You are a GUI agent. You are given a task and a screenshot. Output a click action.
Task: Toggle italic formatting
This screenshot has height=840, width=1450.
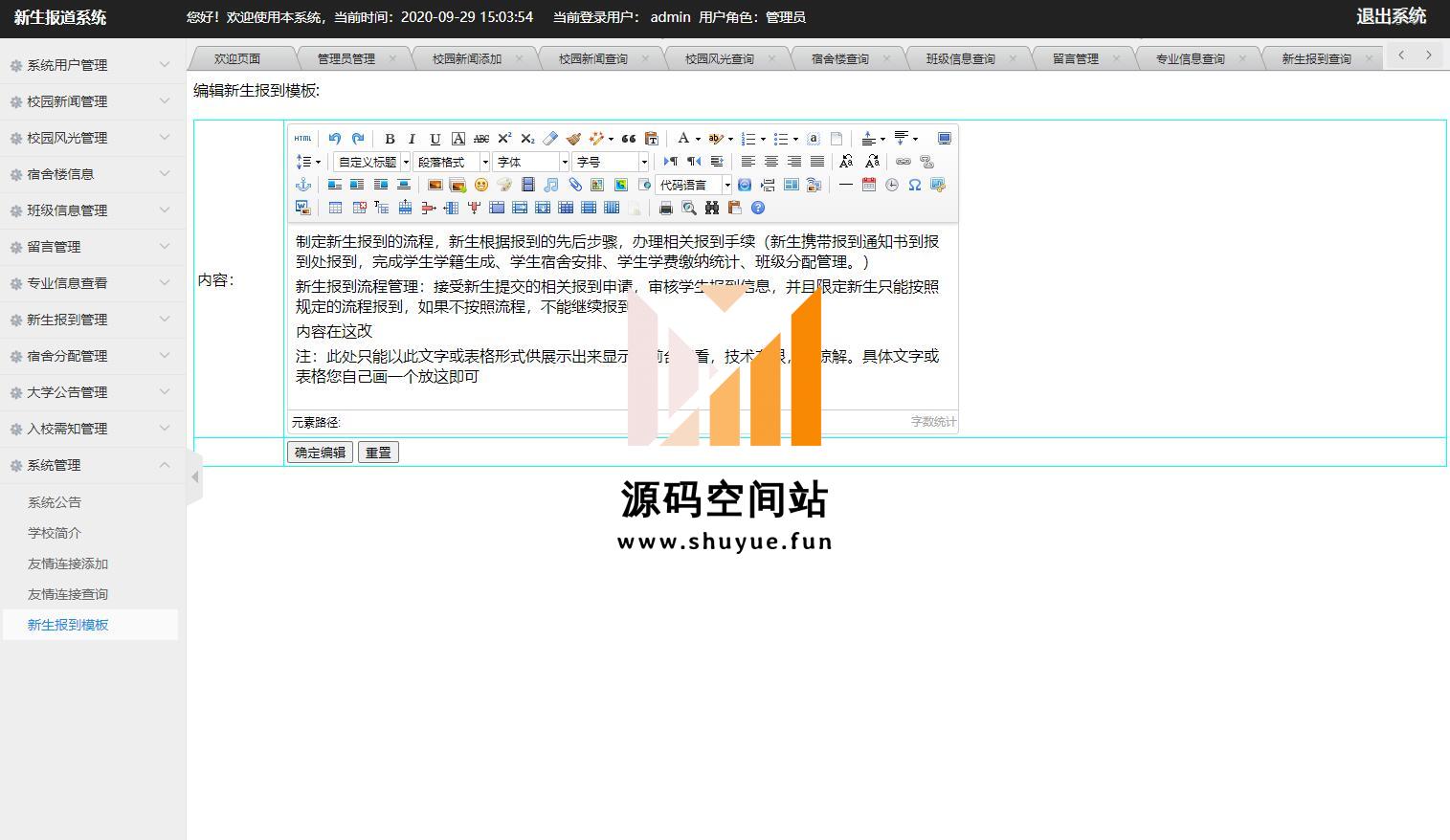pos(413,139)
